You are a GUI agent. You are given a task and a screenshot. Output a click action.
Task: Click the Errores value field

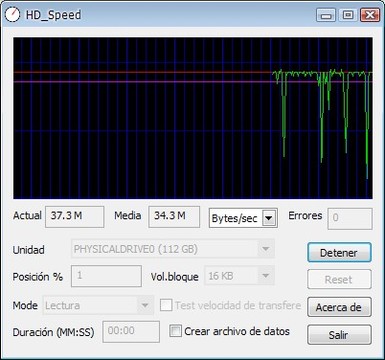click(x=350, y=219)
